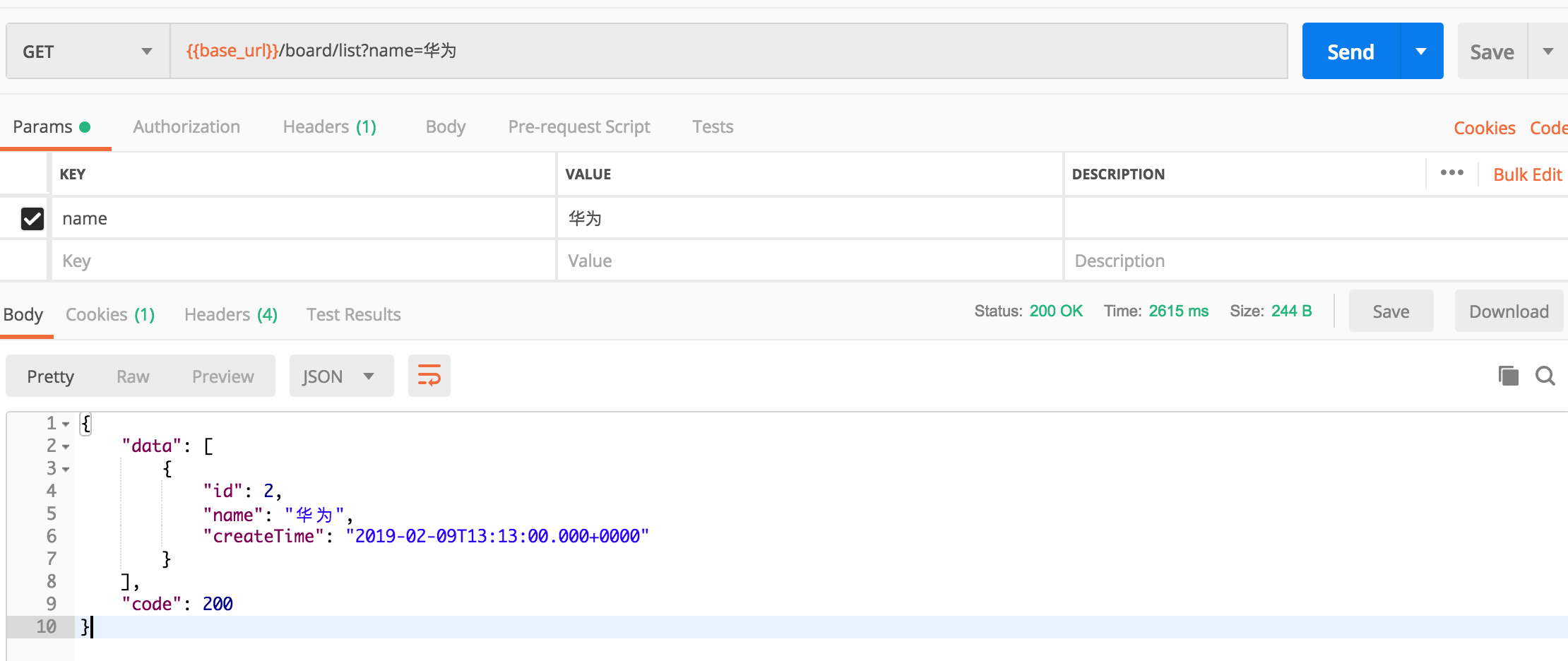The width and height of the screenshot is (1568, 661).
Task: Click the createTime value in response
Action: 497,536
